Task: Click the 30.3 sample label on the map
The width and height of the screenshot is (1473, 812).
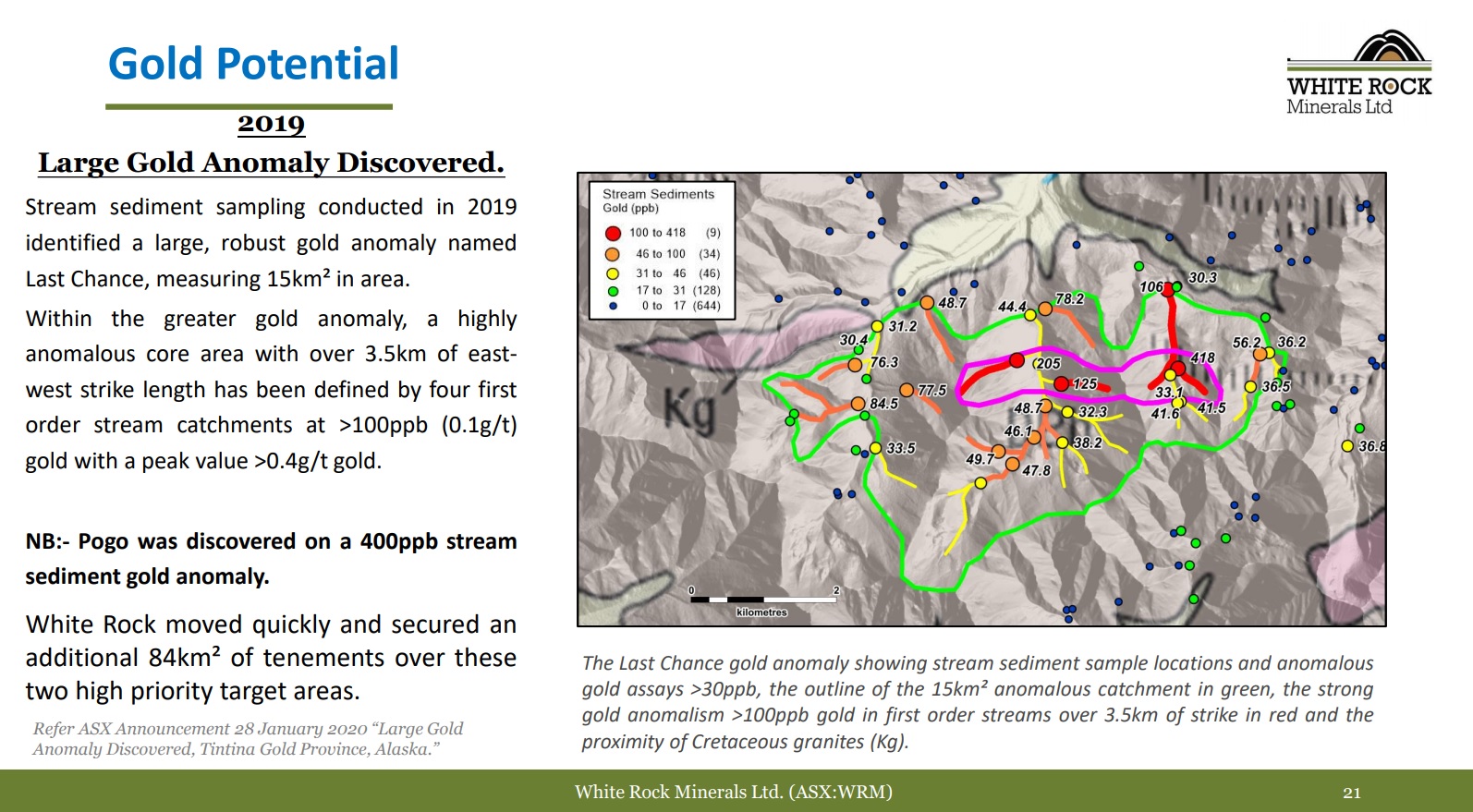Action: click(1202, 277)
